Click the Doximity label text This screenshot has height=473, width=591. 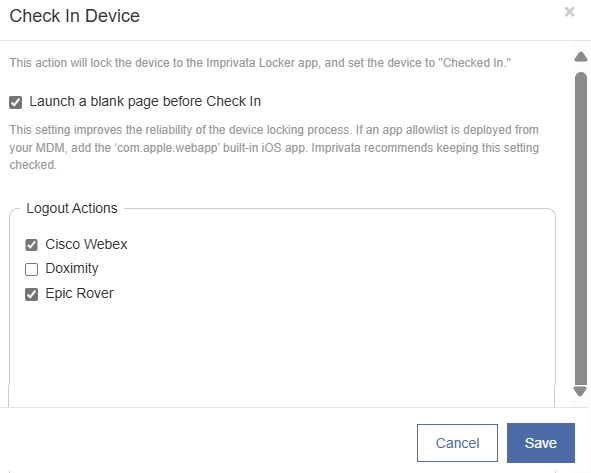(x=72, y=269)
